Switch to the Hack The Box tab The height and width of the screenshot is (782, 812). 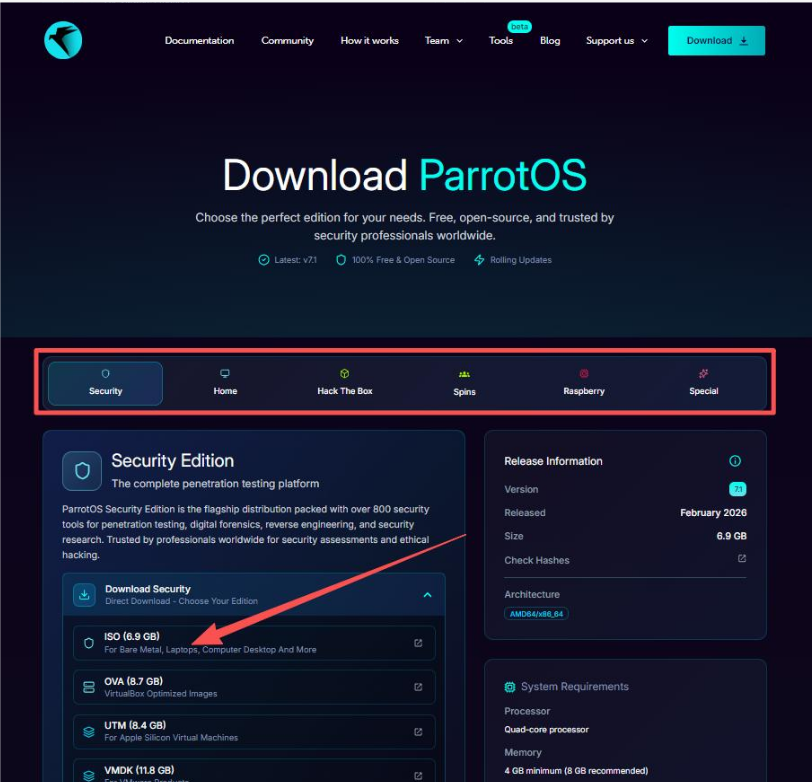(x=345, y=383)
